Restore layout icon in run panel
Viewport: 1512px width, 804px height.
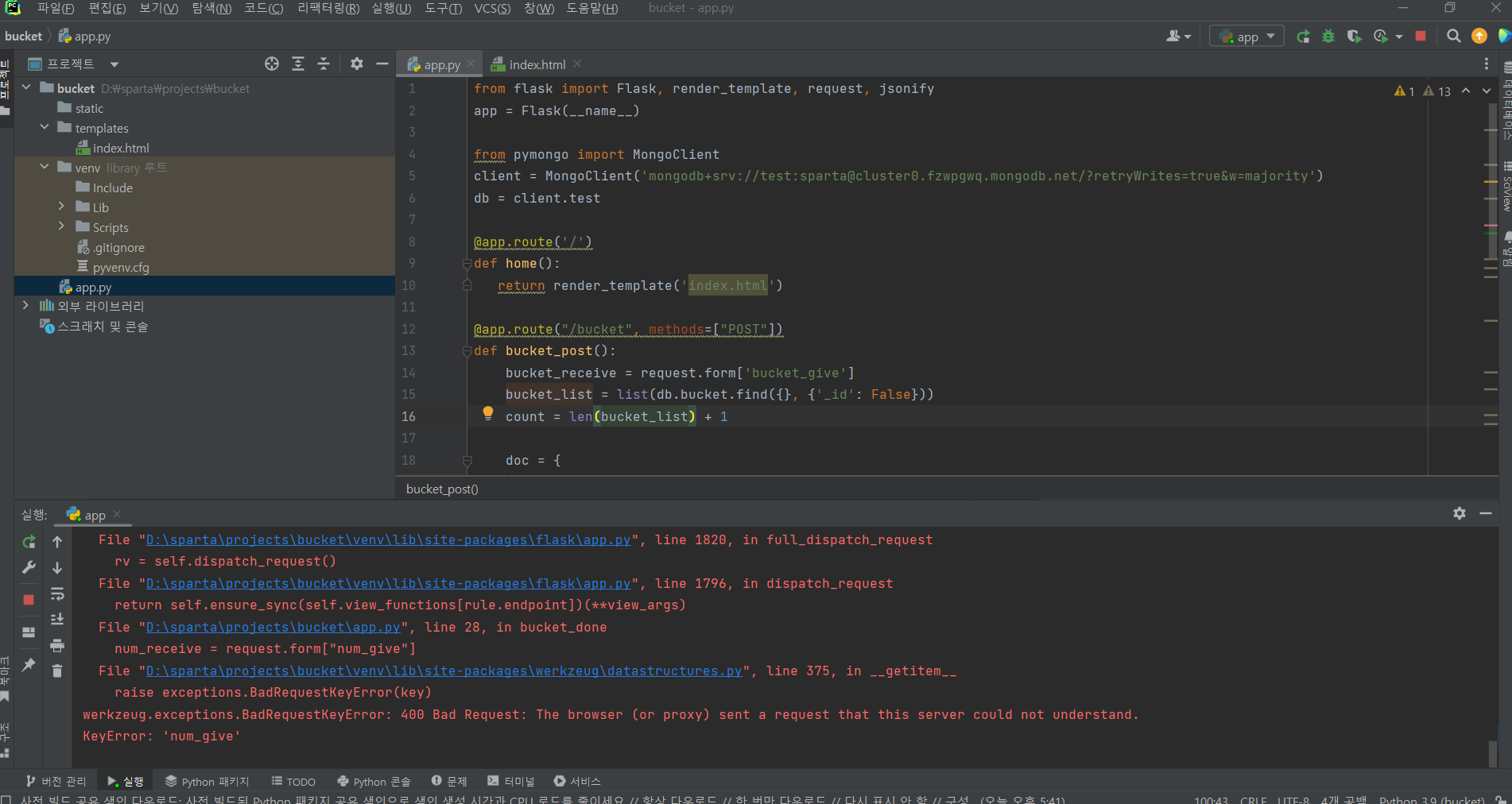coord(29,632)
